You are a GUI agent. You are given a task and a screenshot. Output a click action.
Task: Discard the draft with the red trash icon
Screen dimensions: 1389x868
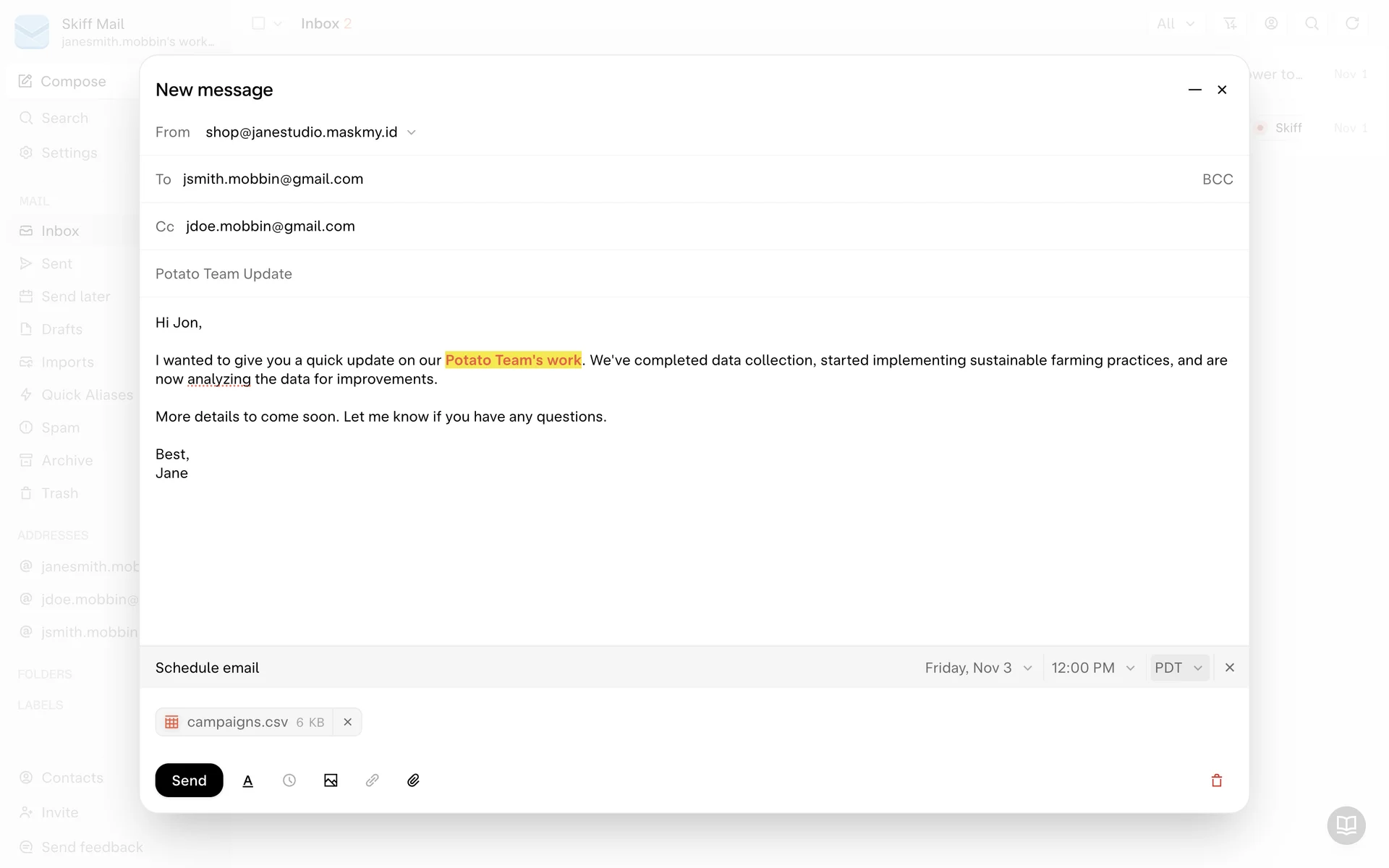pos(1217,780)
